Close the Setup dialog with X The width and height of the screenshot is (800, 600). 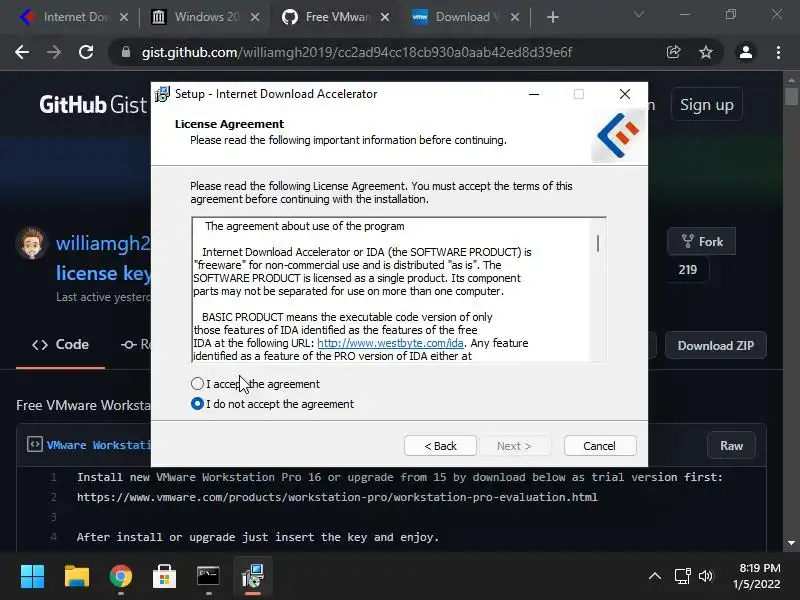pyautogui.click(x=624, y=94)
